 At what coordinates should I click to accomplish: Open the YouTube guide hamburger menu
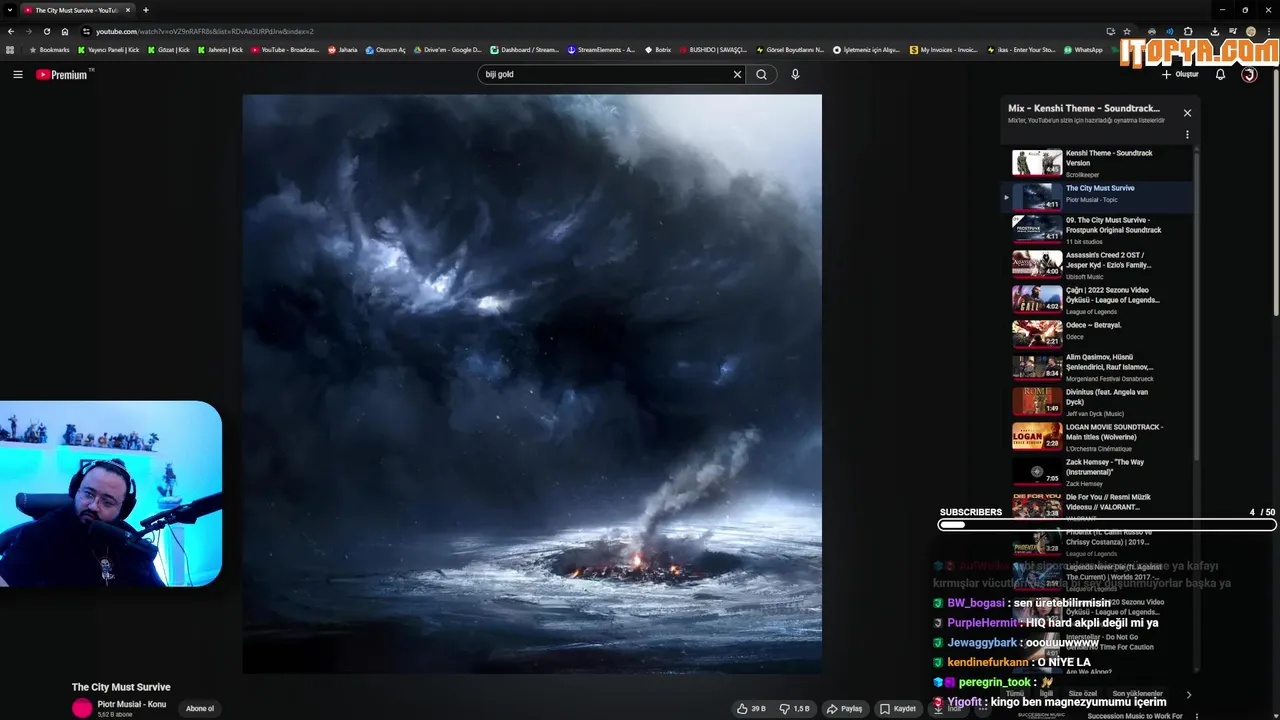coord(17,74)
